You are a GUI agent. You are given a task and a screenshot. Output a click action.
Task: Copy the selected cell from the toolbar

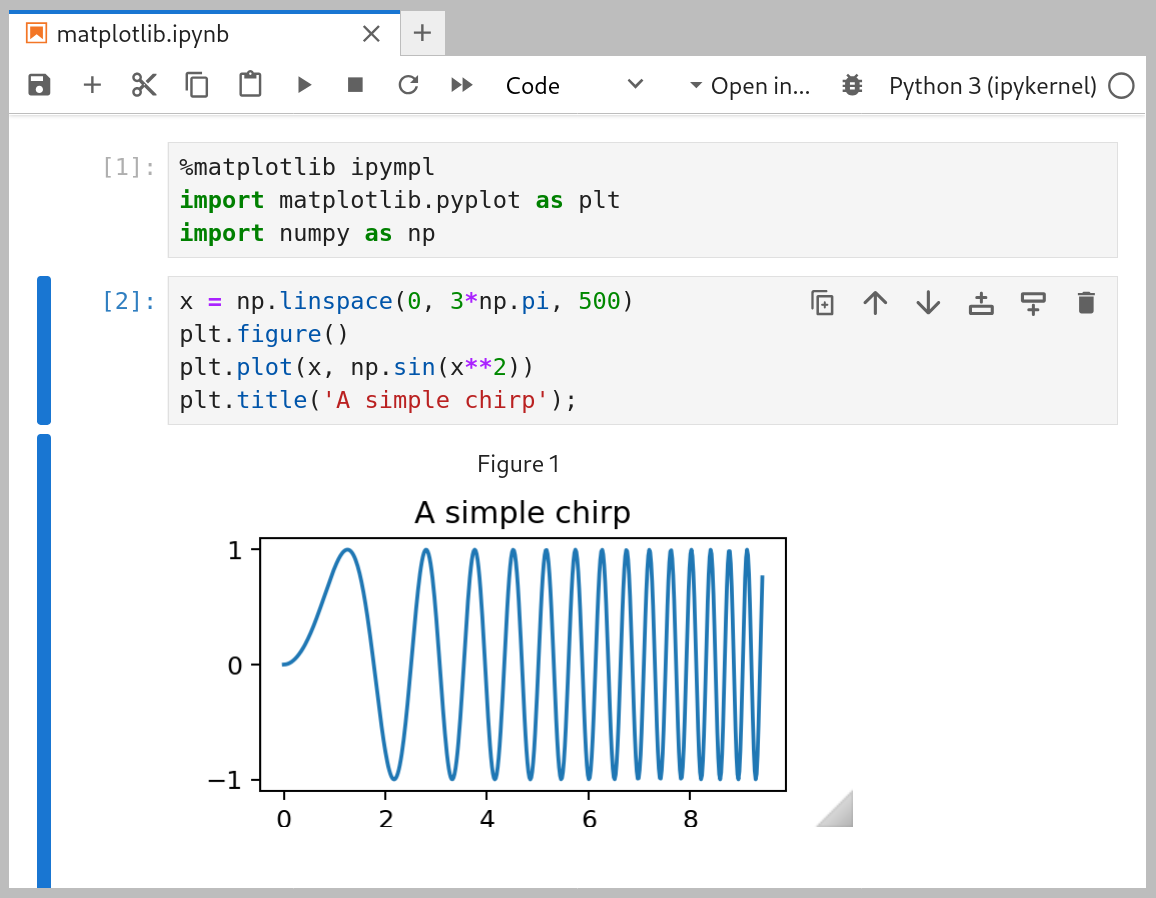[197, 86]
